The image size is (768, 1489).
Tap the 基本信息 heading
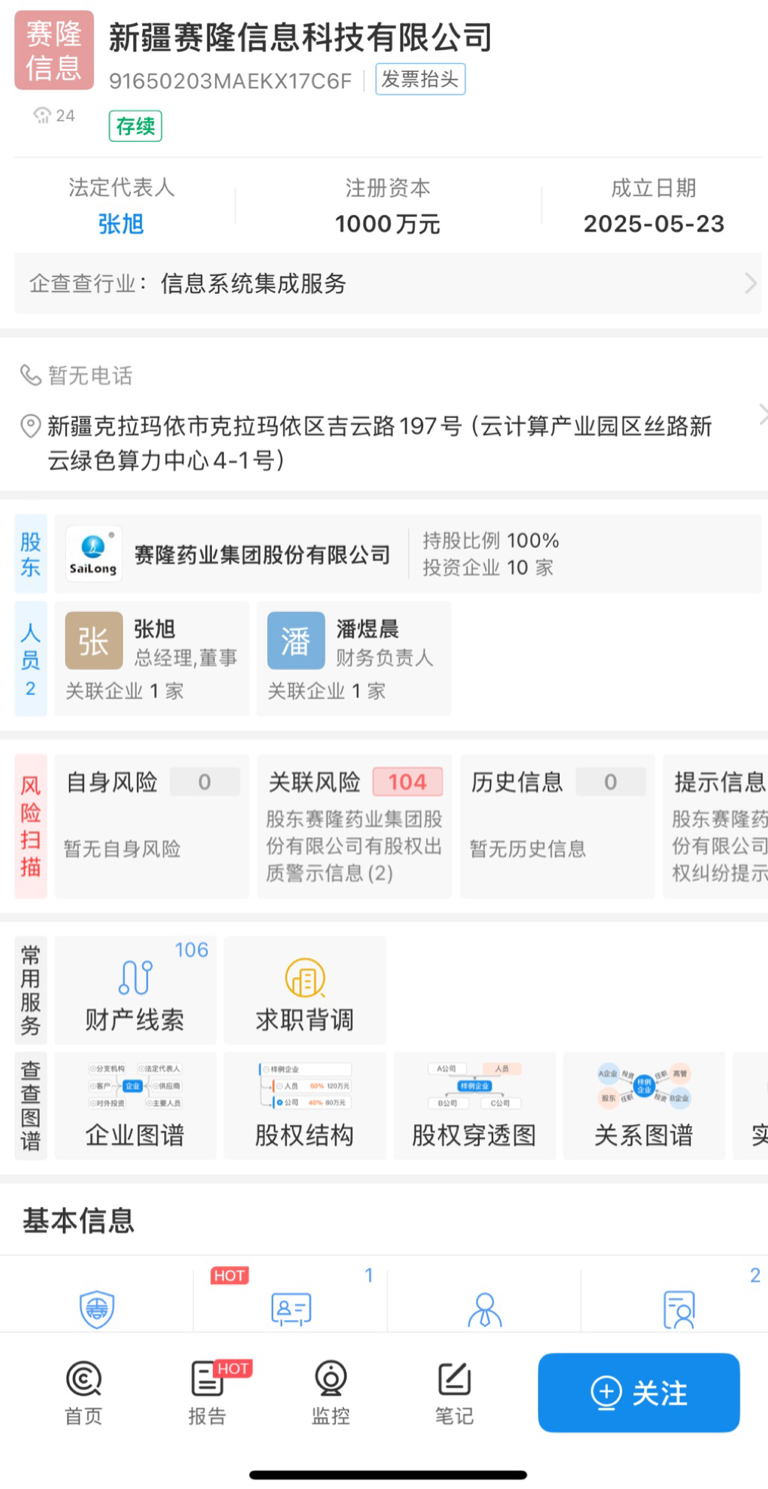(x=78, y=1220)
